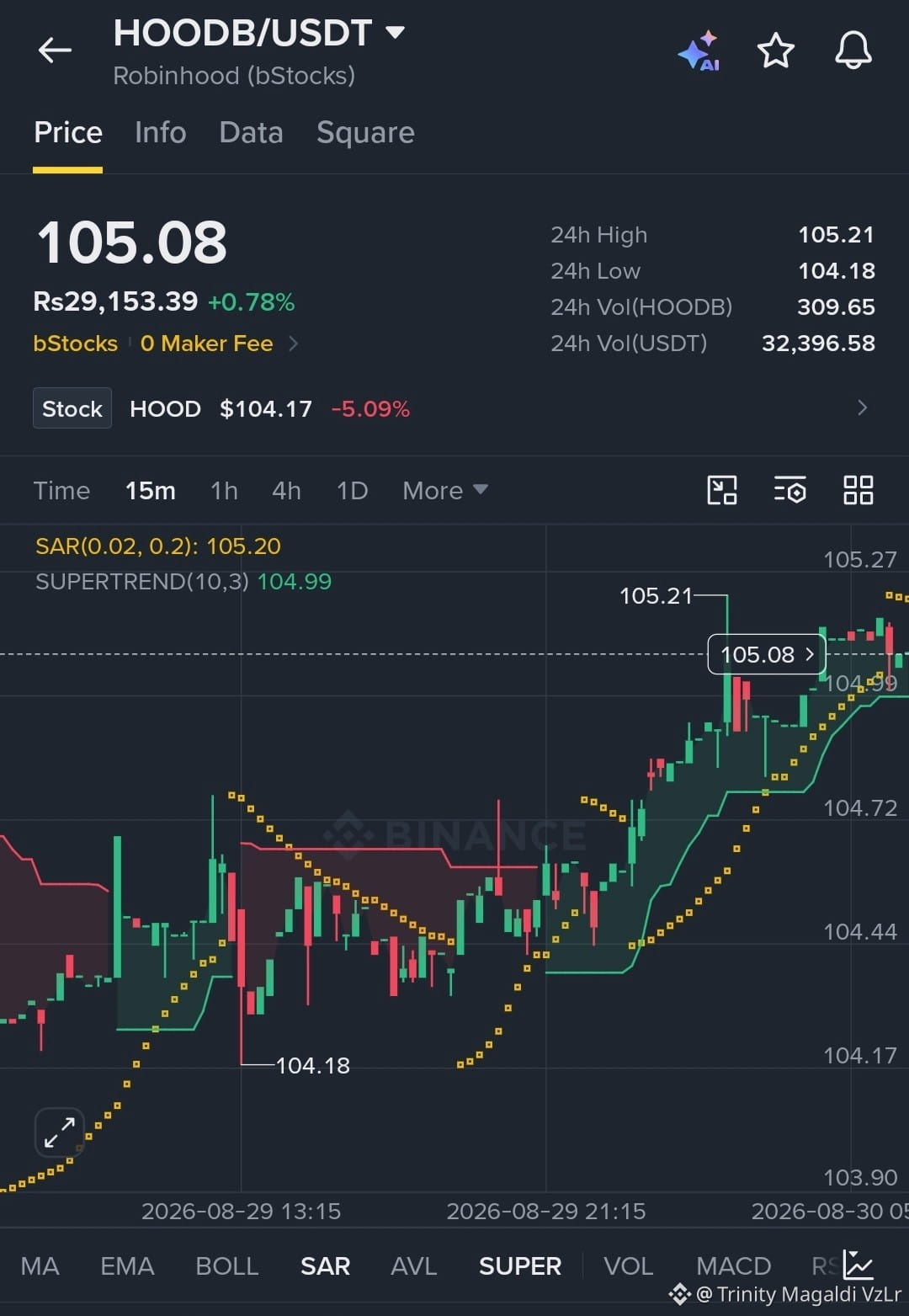Tap the 24h High value 105.21
Image resolution: width=909 pixels, height=1316 pixels.
(836, 235)
